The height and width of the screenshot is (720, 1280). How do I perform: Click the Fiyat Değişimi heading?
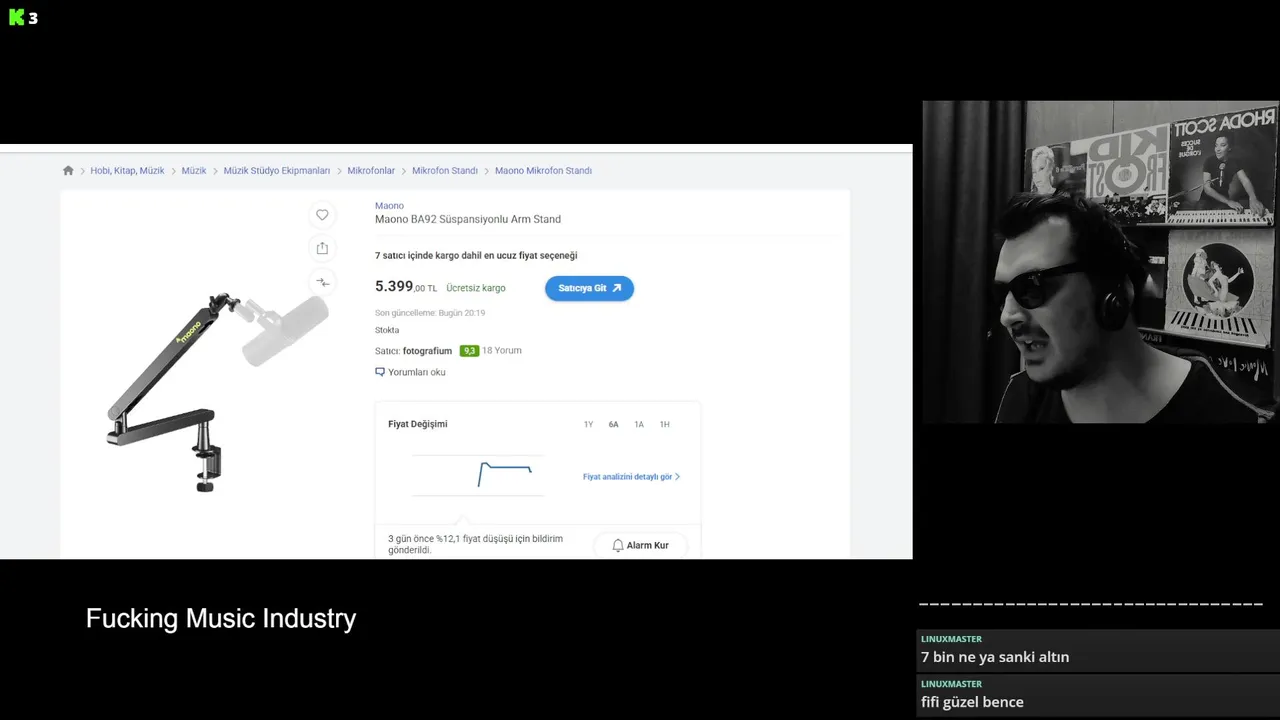click(x=418, y=424)
